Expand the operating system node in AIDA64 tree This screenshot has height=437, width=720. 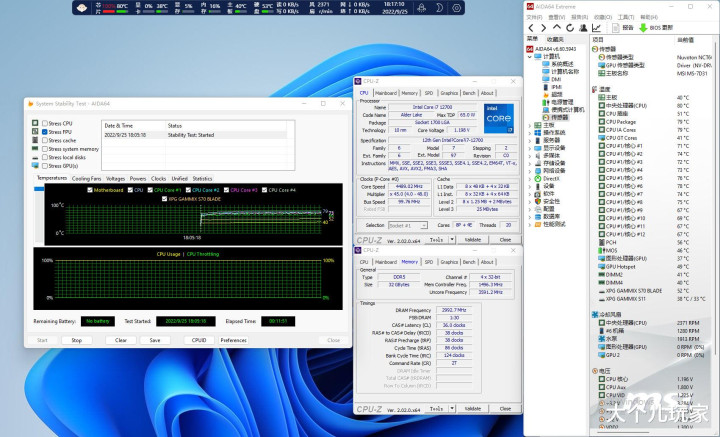click(x=530, y=133)
